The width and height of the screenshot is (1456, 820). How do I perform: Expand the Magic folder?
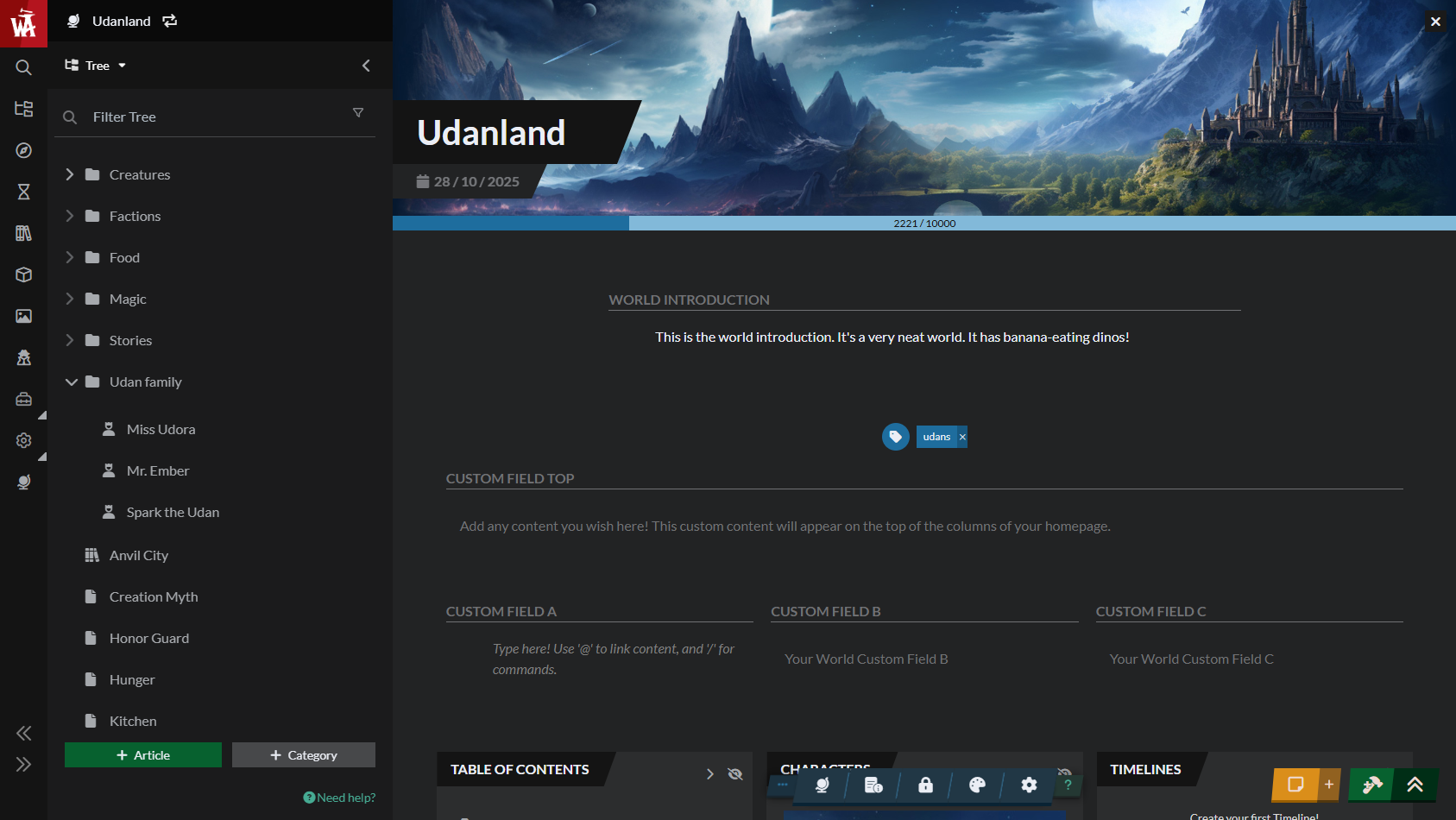pyautogui.click(x=70, y=299)
